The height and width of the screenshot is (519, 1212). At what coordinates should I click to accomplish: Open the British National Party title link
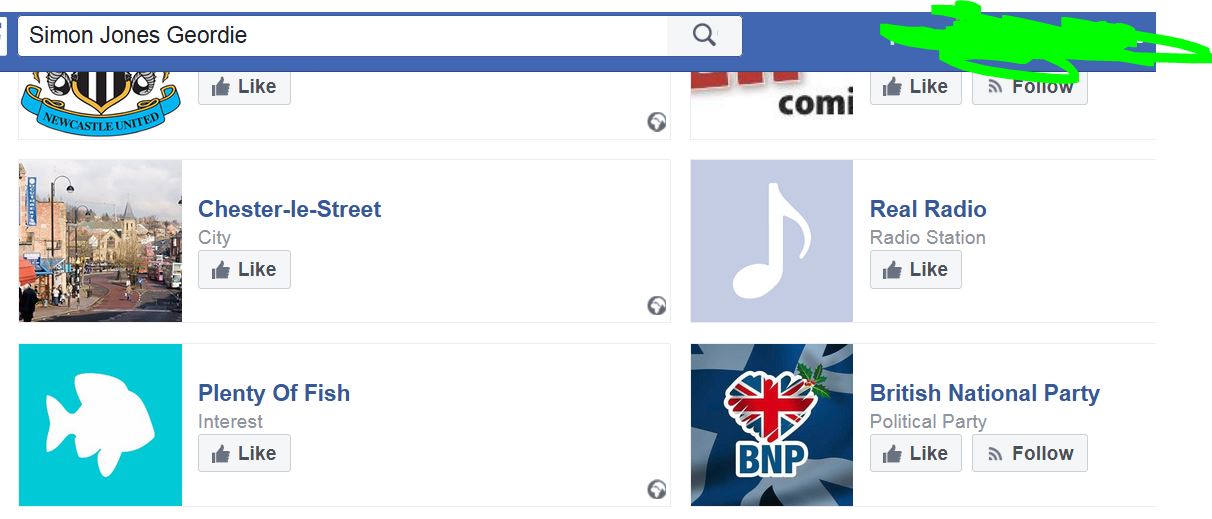coord(984,393)
